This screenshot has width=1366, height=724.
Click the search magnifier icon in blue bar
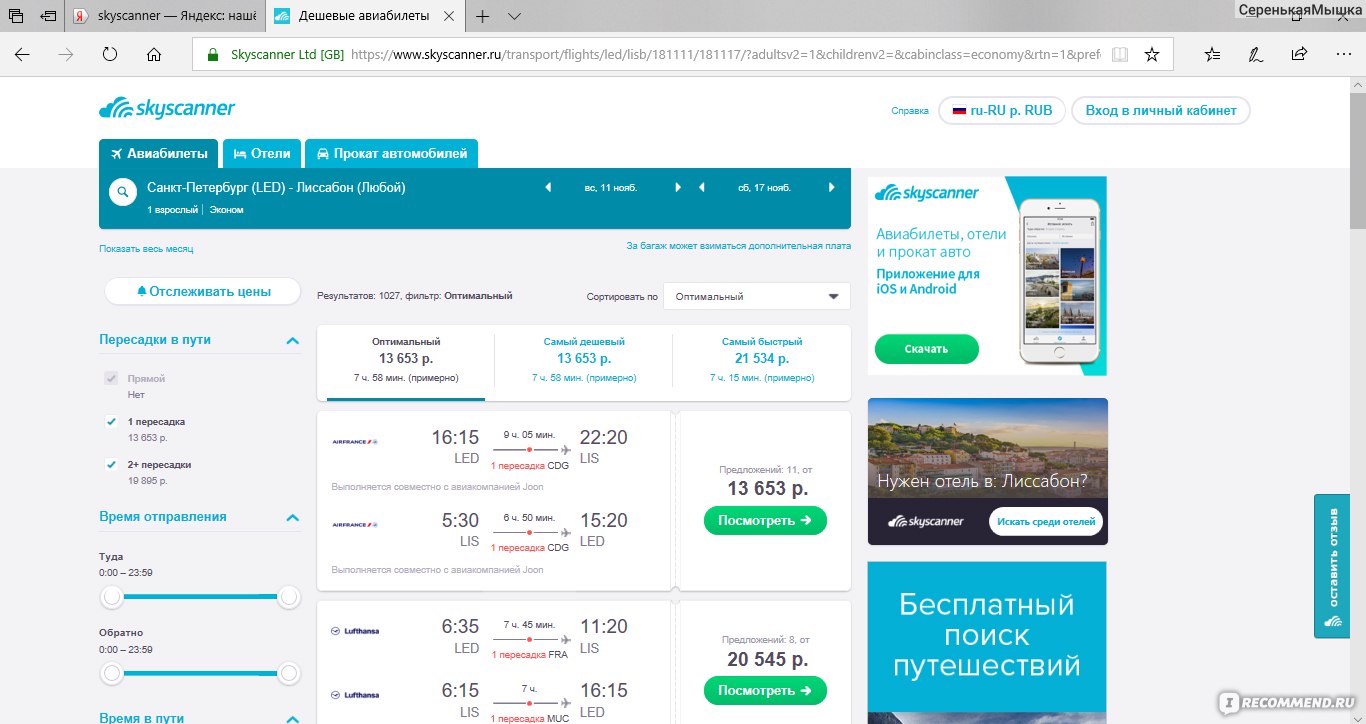click(x=123, y=193)
